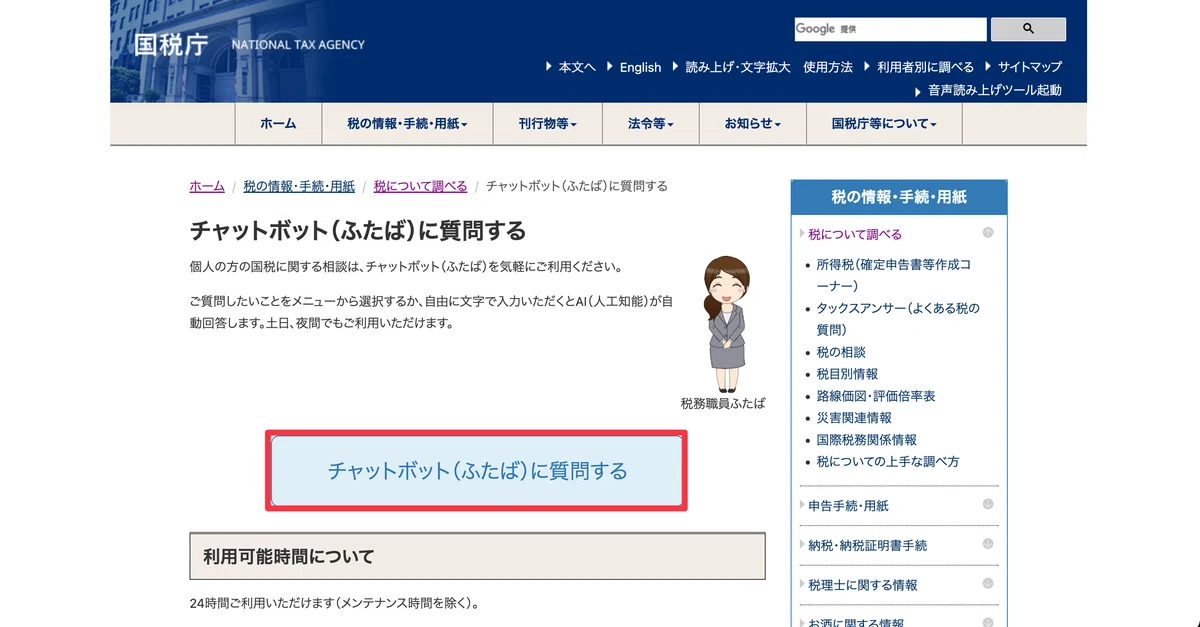Screen dimensions: 1200x627
Task: Open 災害関連情報 sidebar link
Action: [x=854, y=418]
